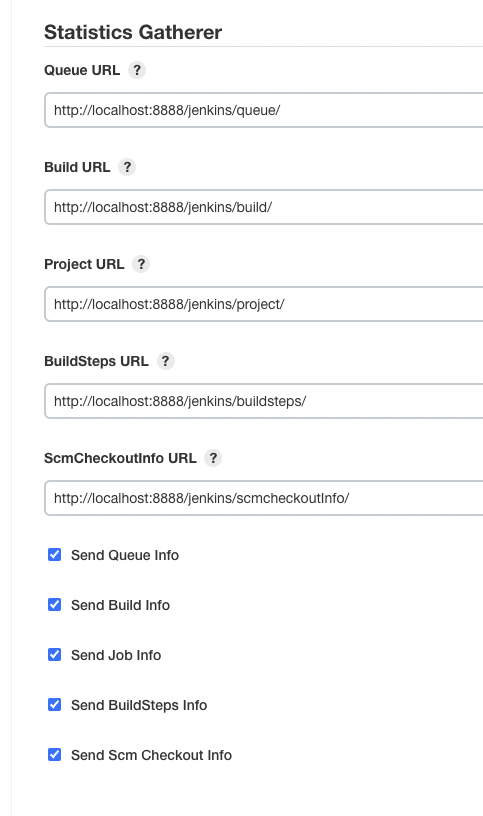Click the Build URL input field
The image size is (483, 816).
(264, 207)
